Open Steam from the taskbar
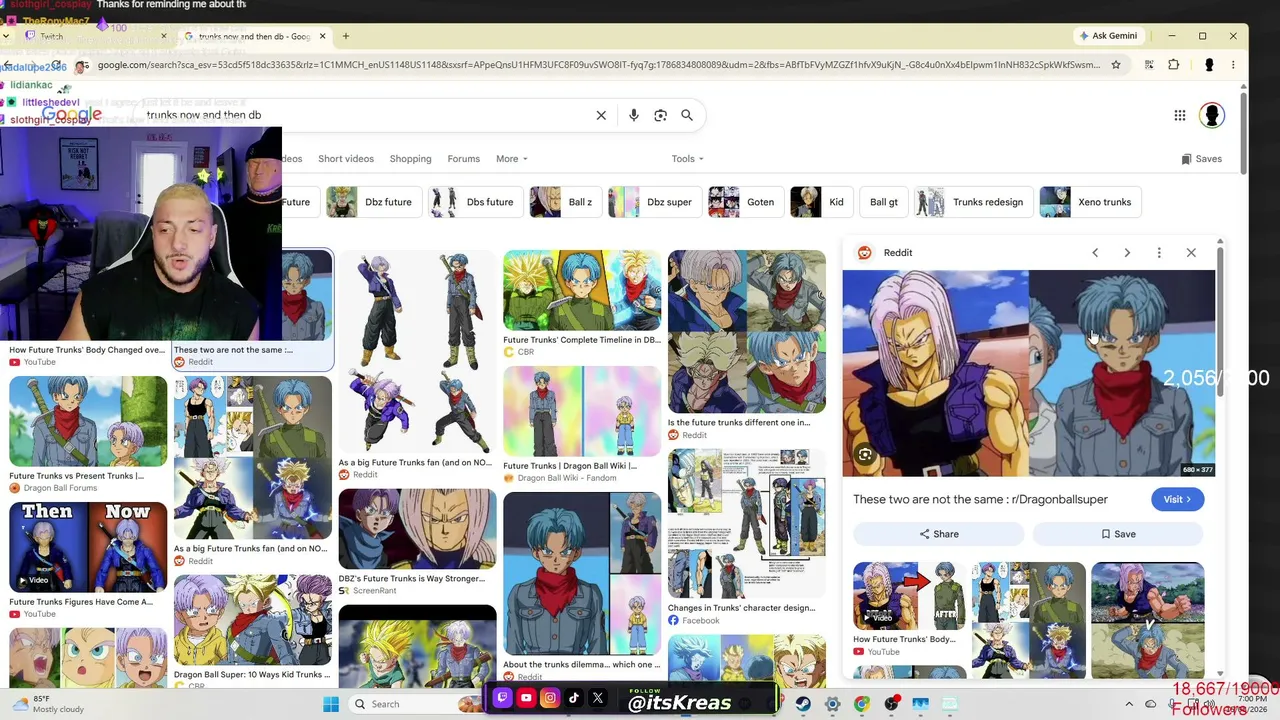The image size is (1280, 720). pos(803,704)
